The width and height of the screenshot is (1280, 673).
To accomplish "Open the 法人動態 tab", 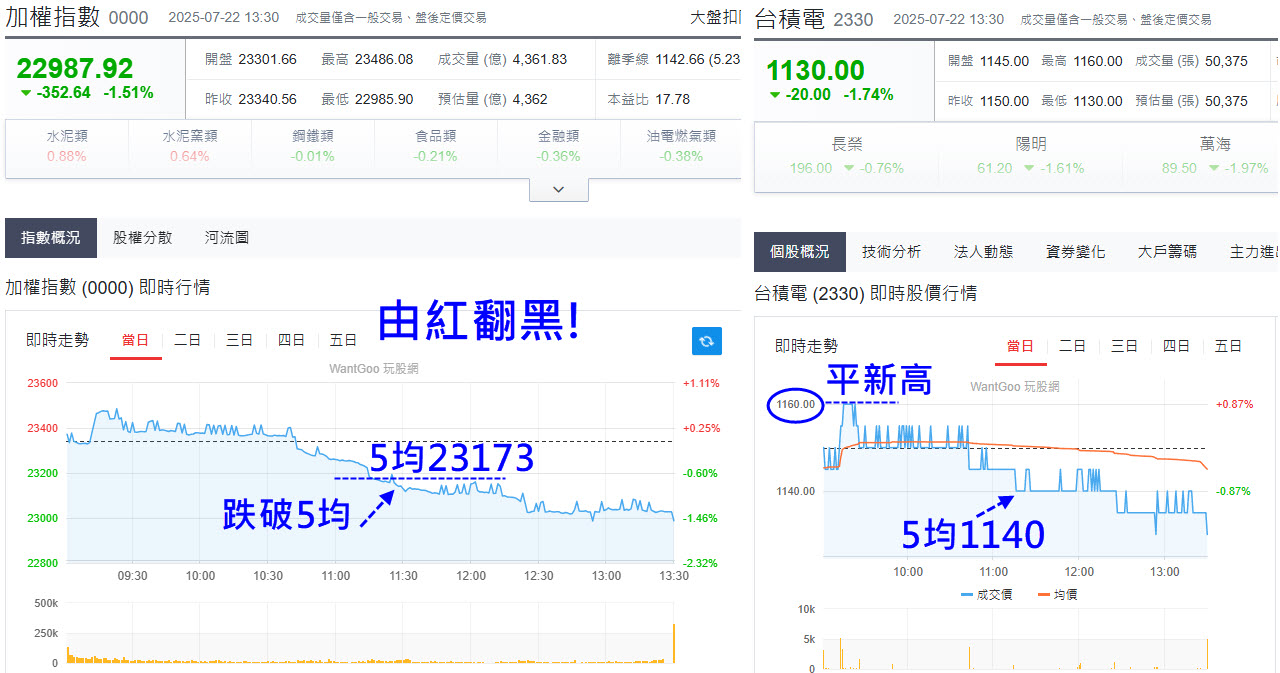I will pyautogui.click(x=983, y=252).
